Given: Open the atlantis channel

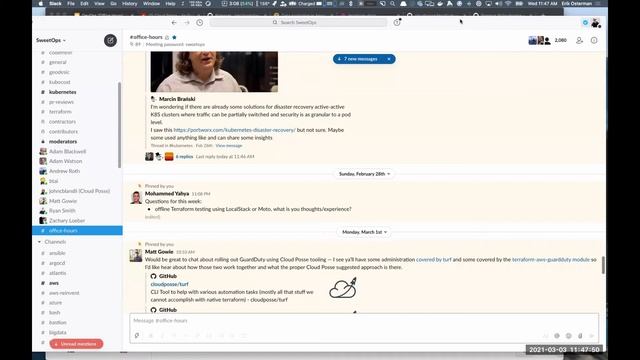Looking at the screenshot, I should tap(58, 273).
